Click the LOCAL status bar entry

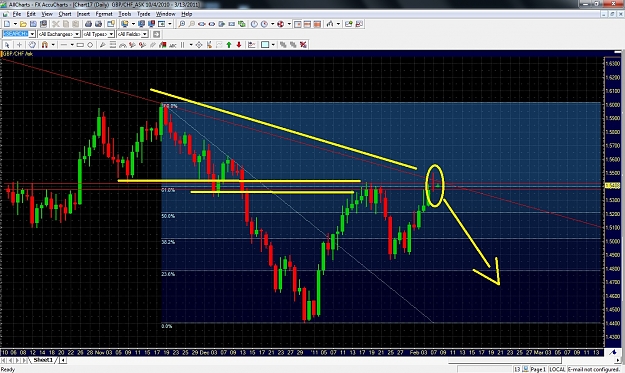[557, 369]
